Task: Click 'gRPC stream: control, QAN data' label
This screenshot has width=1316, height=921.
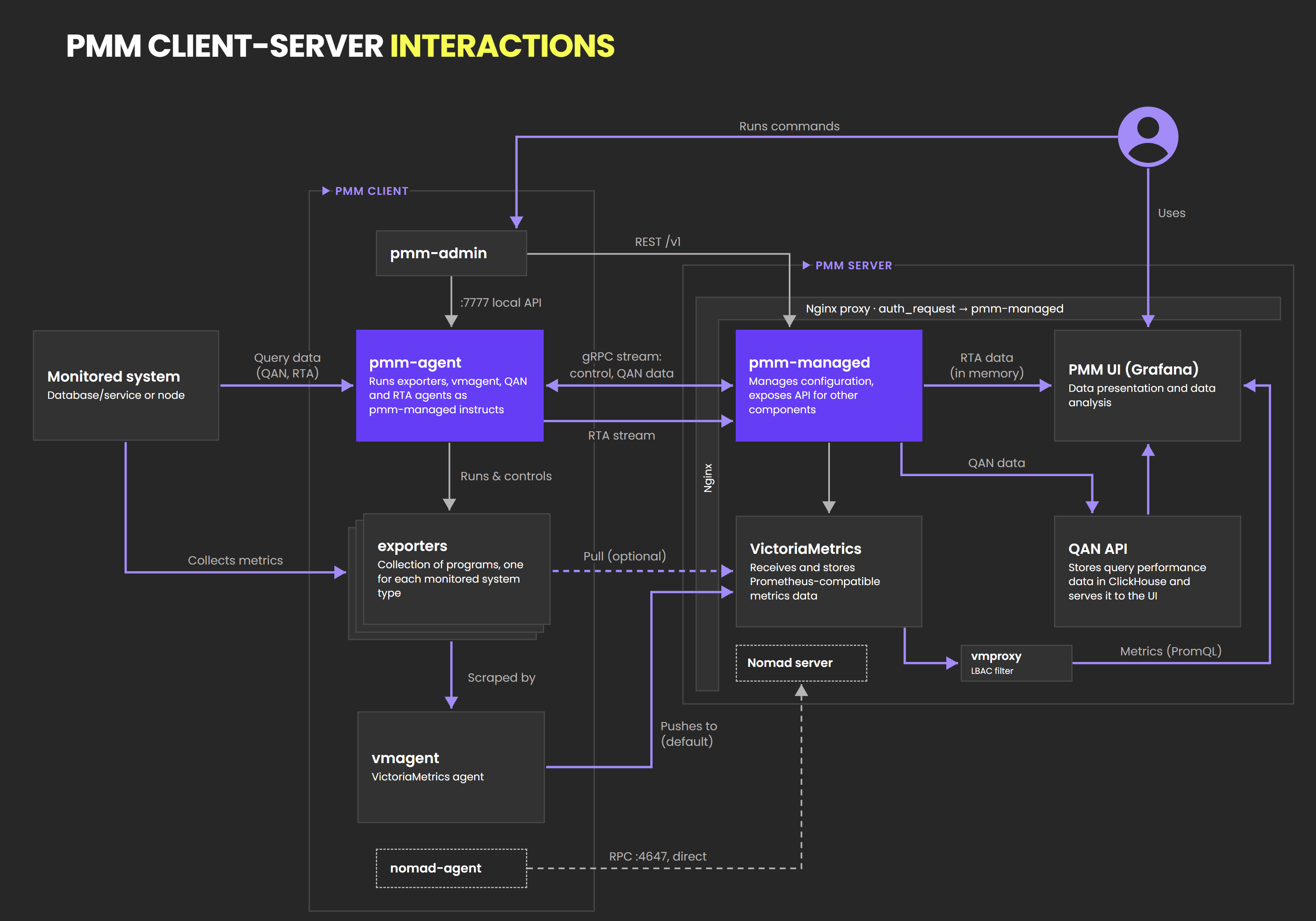Action: [x=621, y=365]
